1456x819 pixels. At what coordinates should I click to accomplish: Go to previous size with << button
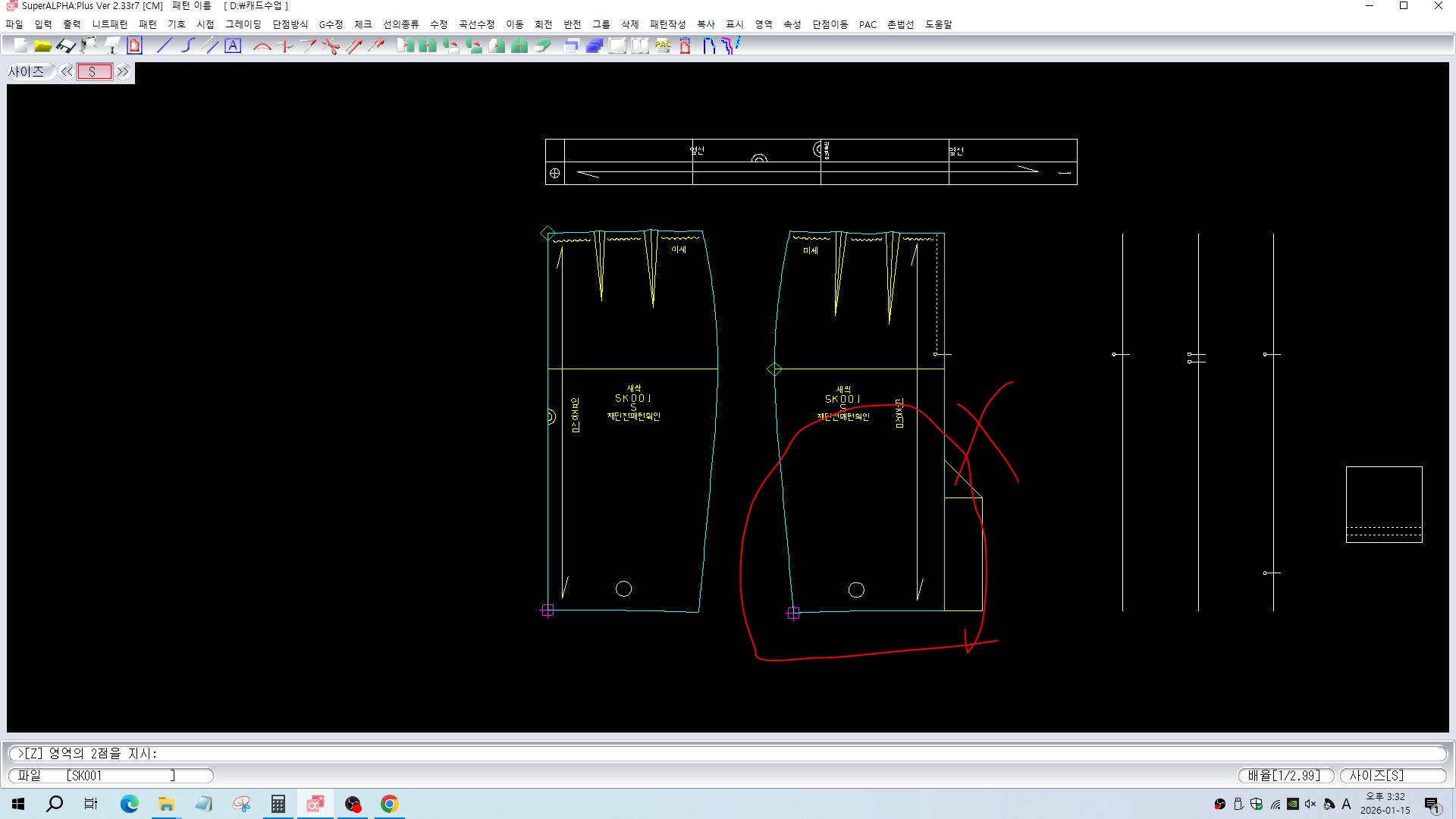coord(67,72)
